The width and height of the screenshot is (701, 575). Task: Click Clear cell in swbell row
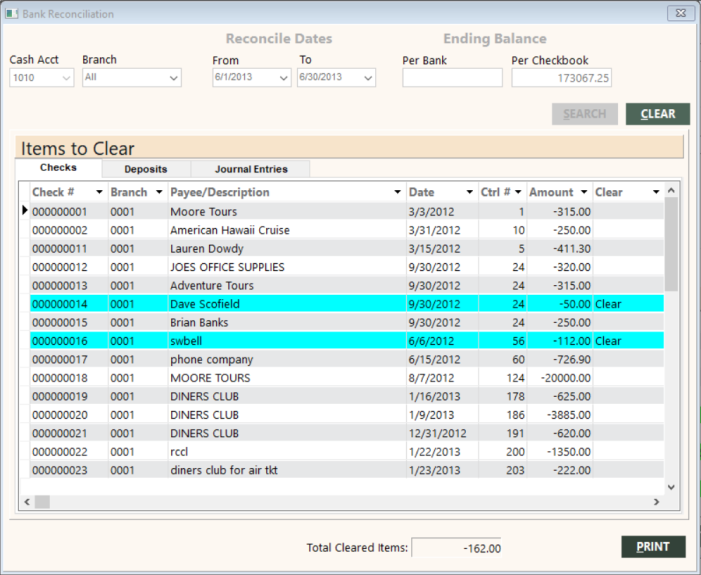[628, 341]
